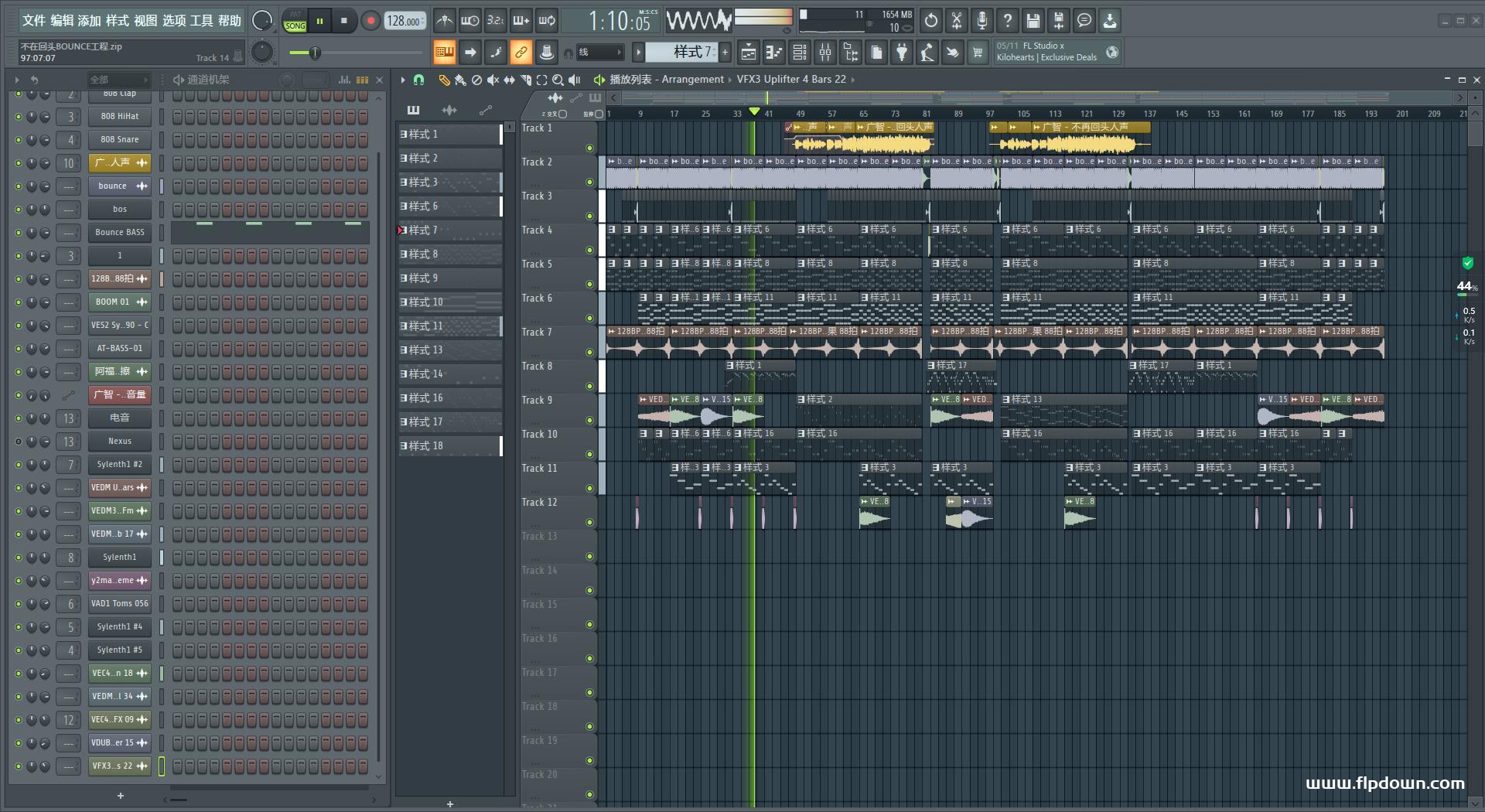1485x812 pixels.
Task: Toggle blend recording overdub
Action: tap(521, 21)
